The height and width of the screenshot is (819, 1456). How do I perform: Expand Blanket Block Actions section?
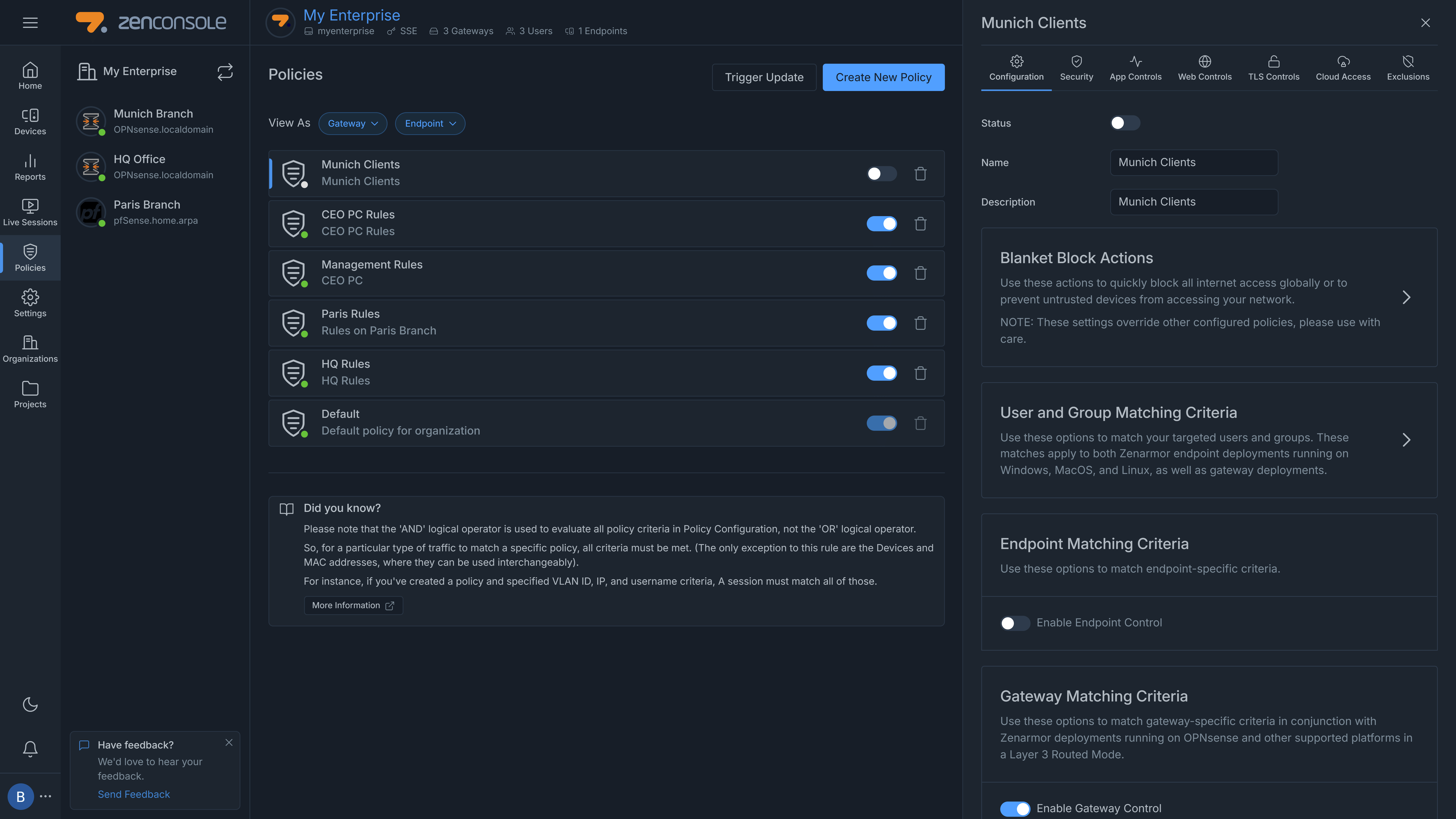click(1406, 297)
